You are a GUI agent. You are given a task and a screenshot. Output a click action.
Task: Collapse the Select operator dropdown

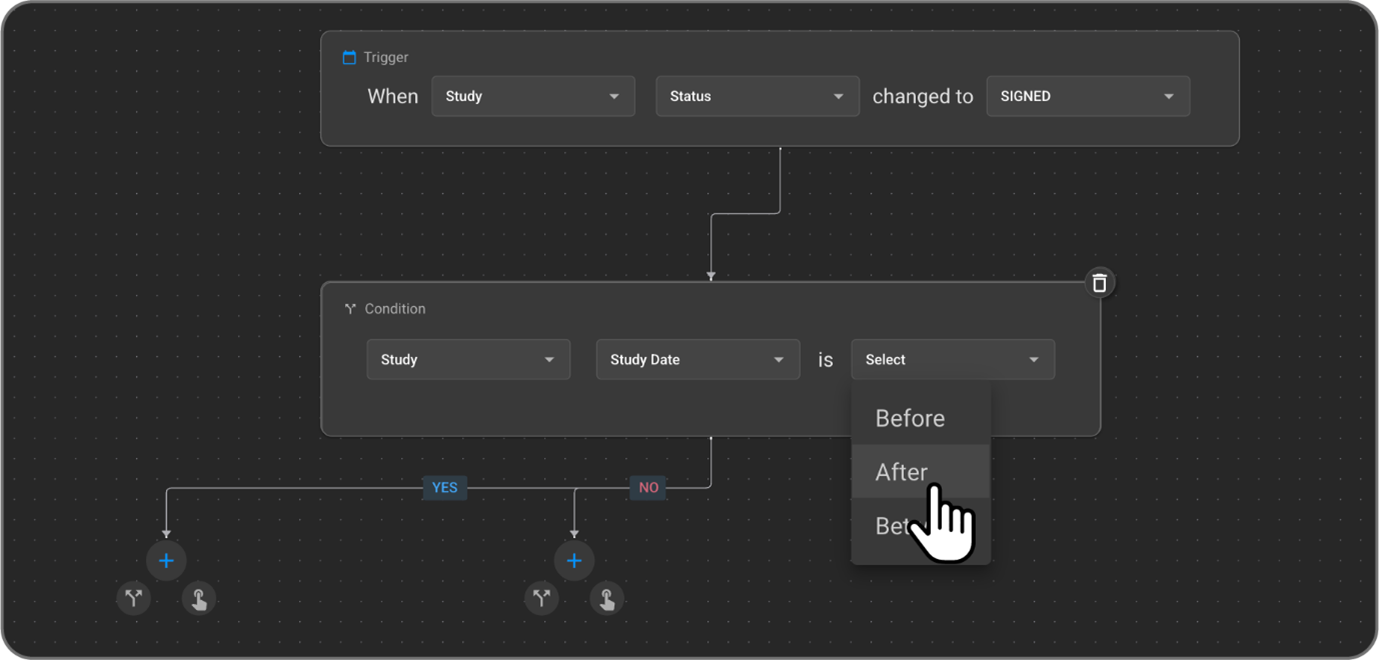(x=952, y=360)
